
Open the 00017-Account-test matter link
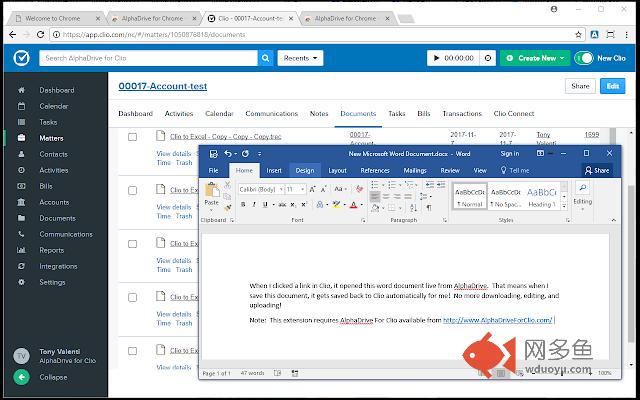point(162,86)
